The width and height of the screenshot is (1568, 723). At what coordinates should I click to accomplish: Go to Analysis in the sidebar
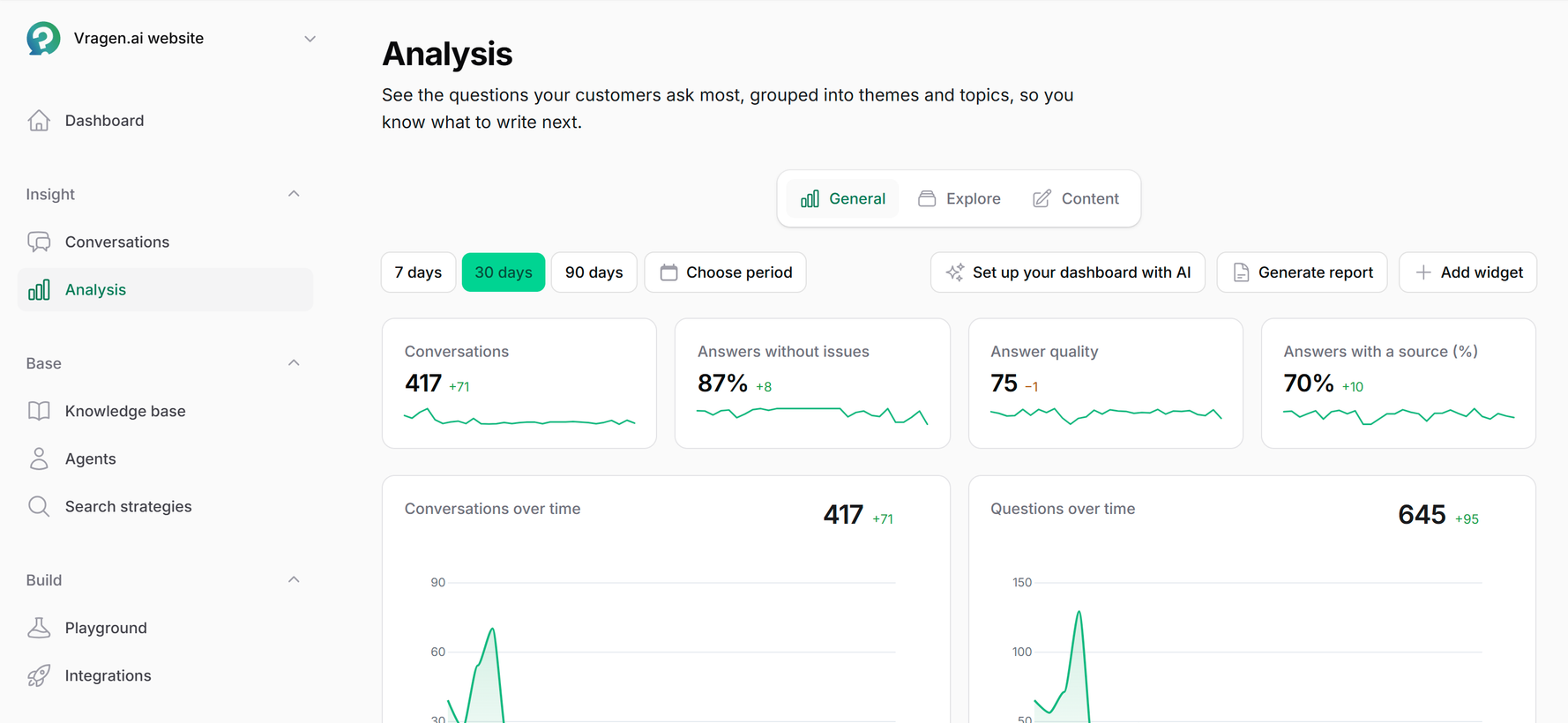165,289
